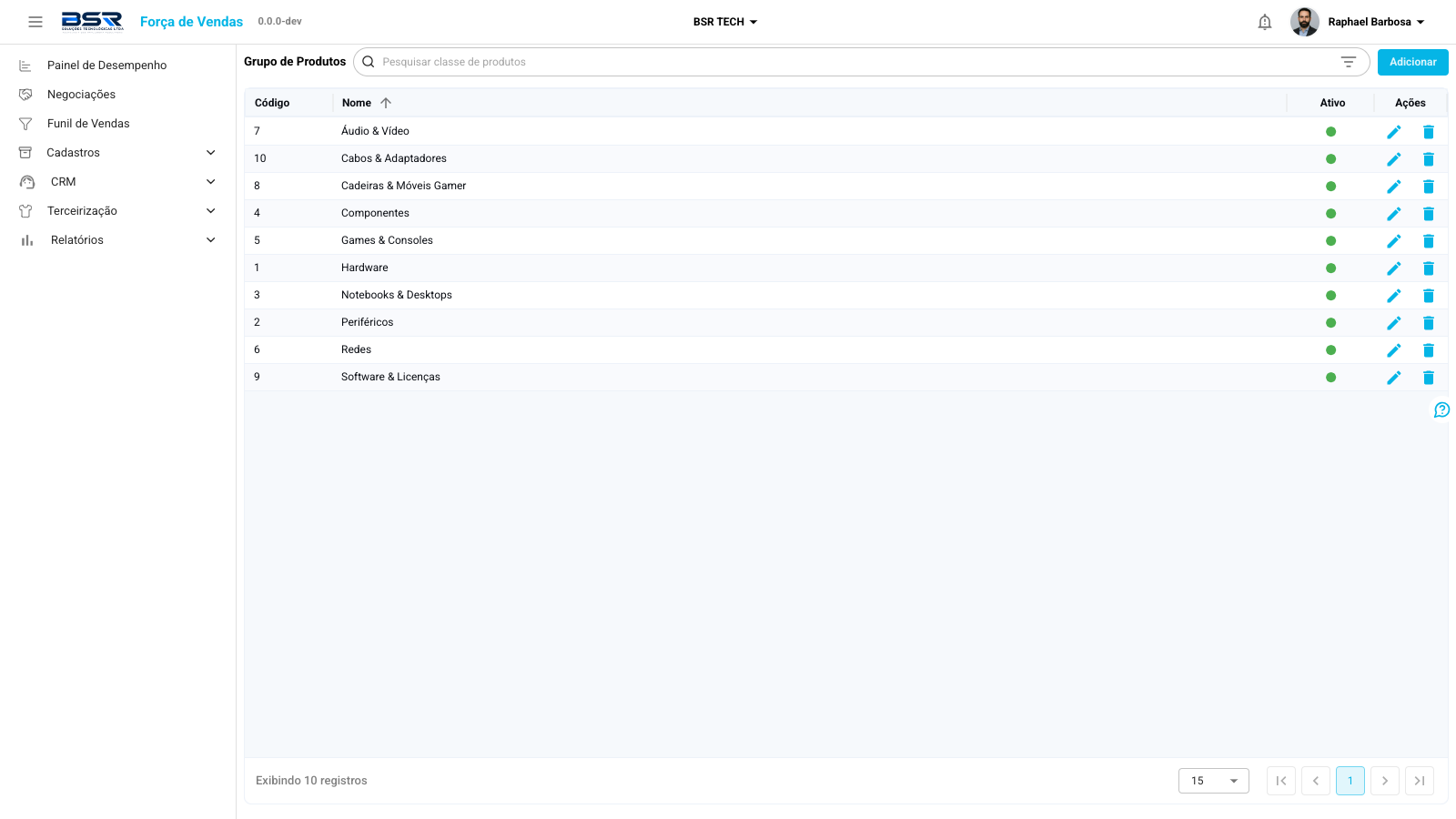The width and height of the screenshot is (1456, 819).
Task: Delete the Software & Licenças group
Action: pos(1429,378)
